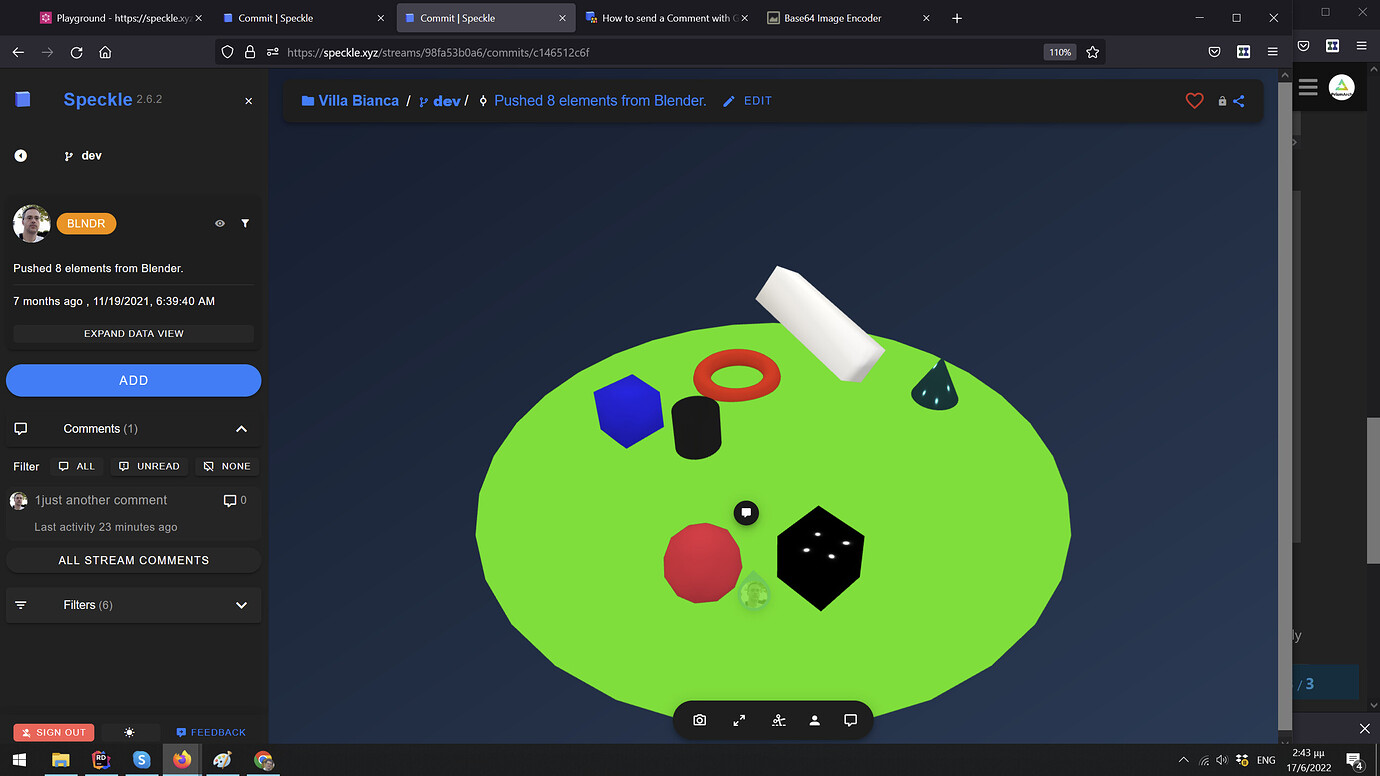The width and height of the screenshot is (1380, 776).
Task: Click EXPAND DATA VIEW button
Action: [x=134, y=334]
